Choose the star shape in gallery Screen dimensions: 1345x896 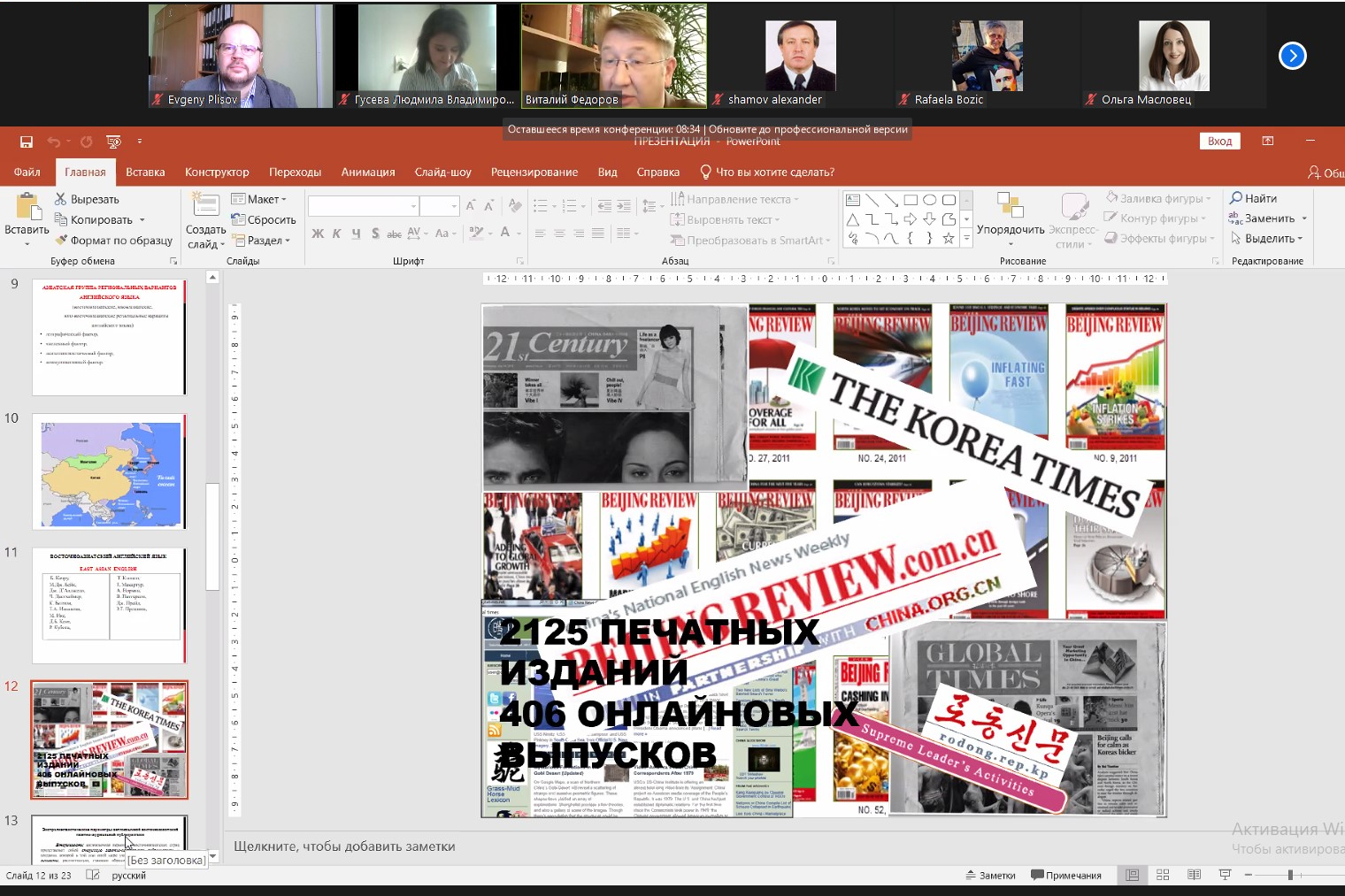(949, 238)
